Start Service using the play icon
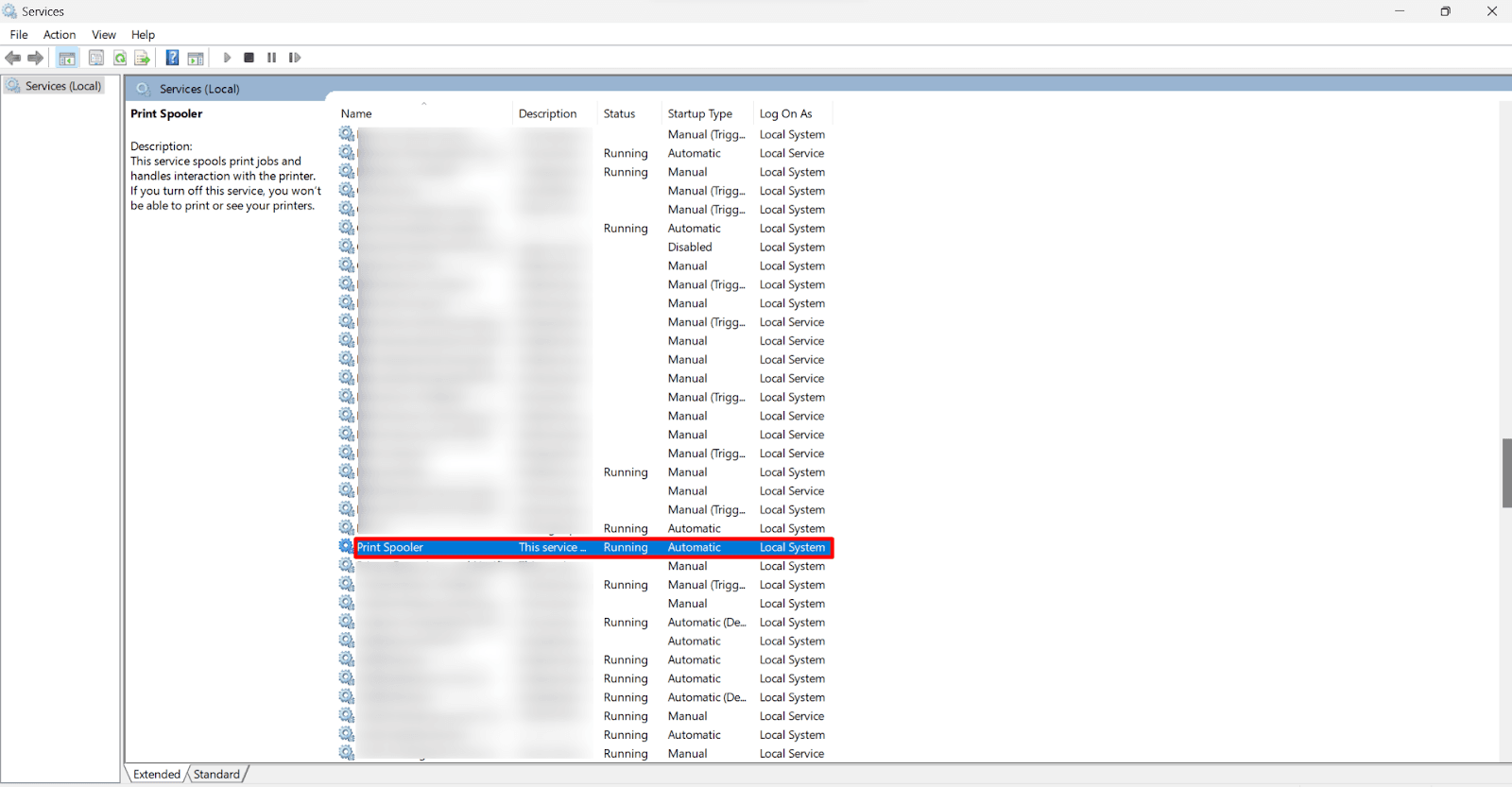The height and width of the screenshot is (787, 1512). coord(227,58)
